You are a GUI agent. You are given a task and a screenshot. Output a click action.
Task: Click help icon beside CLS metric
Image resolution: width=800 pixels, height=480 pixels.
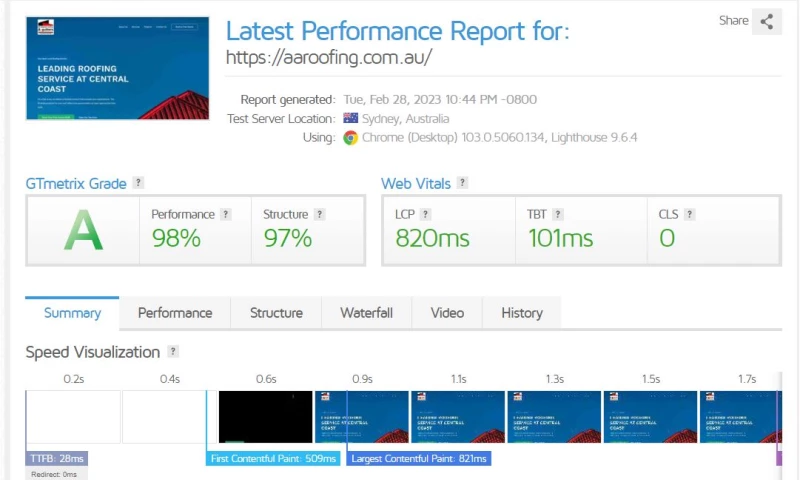point(689,214)
